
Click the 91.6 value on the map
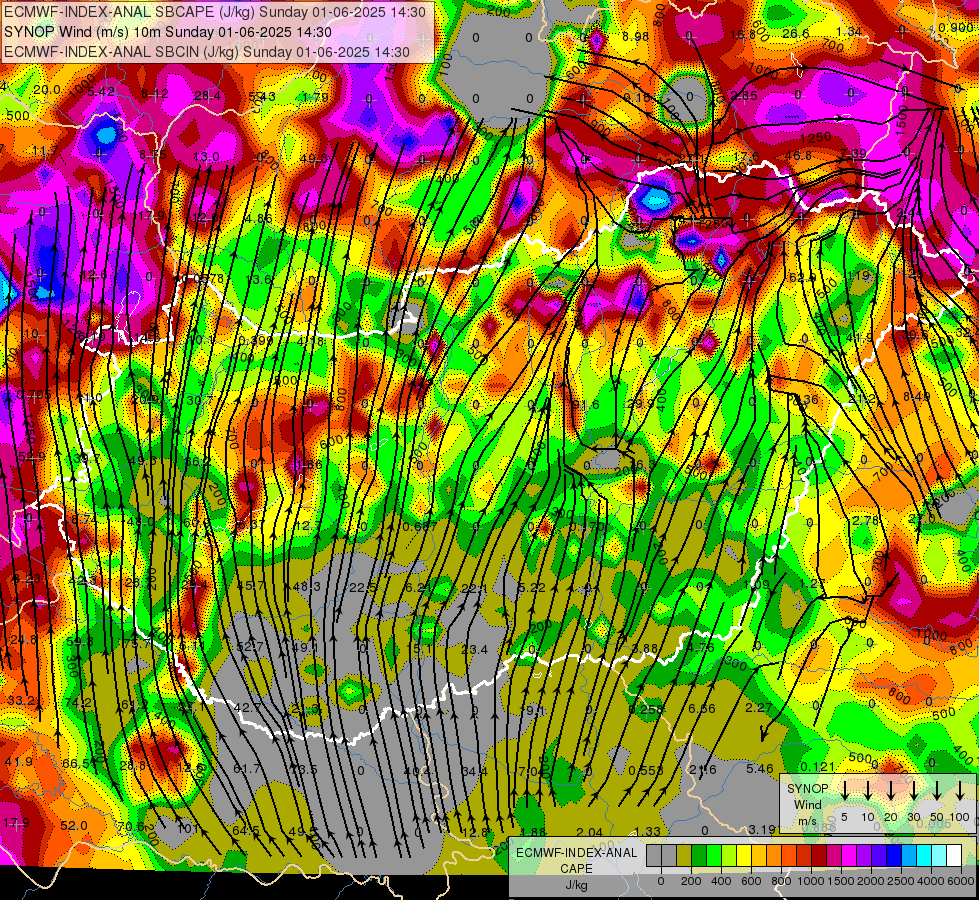pyautogui.click(x=586, y=405)
